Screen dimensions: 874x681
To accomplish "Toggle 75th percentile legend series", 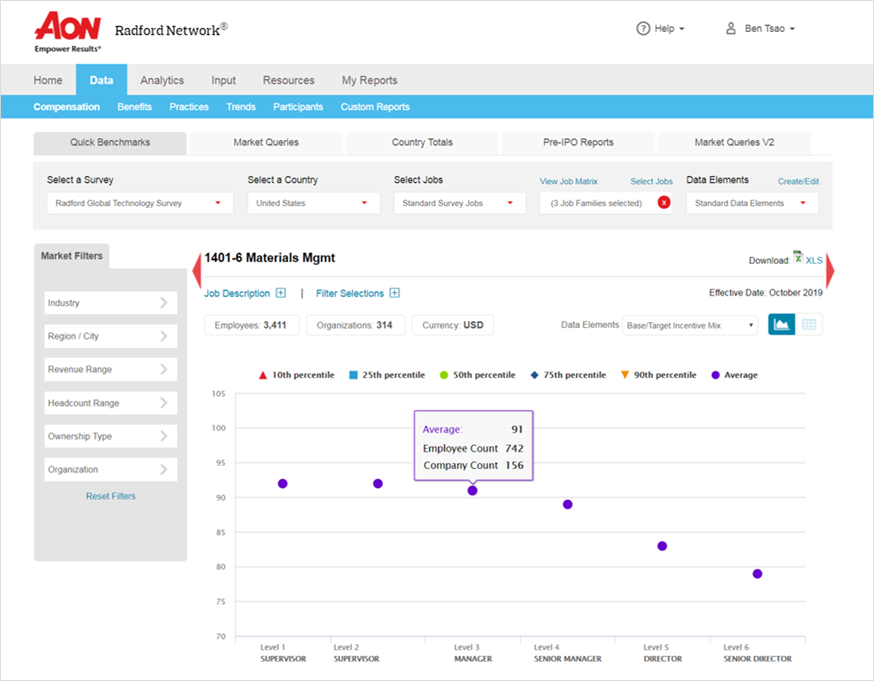I will click(x=568, y=375).
